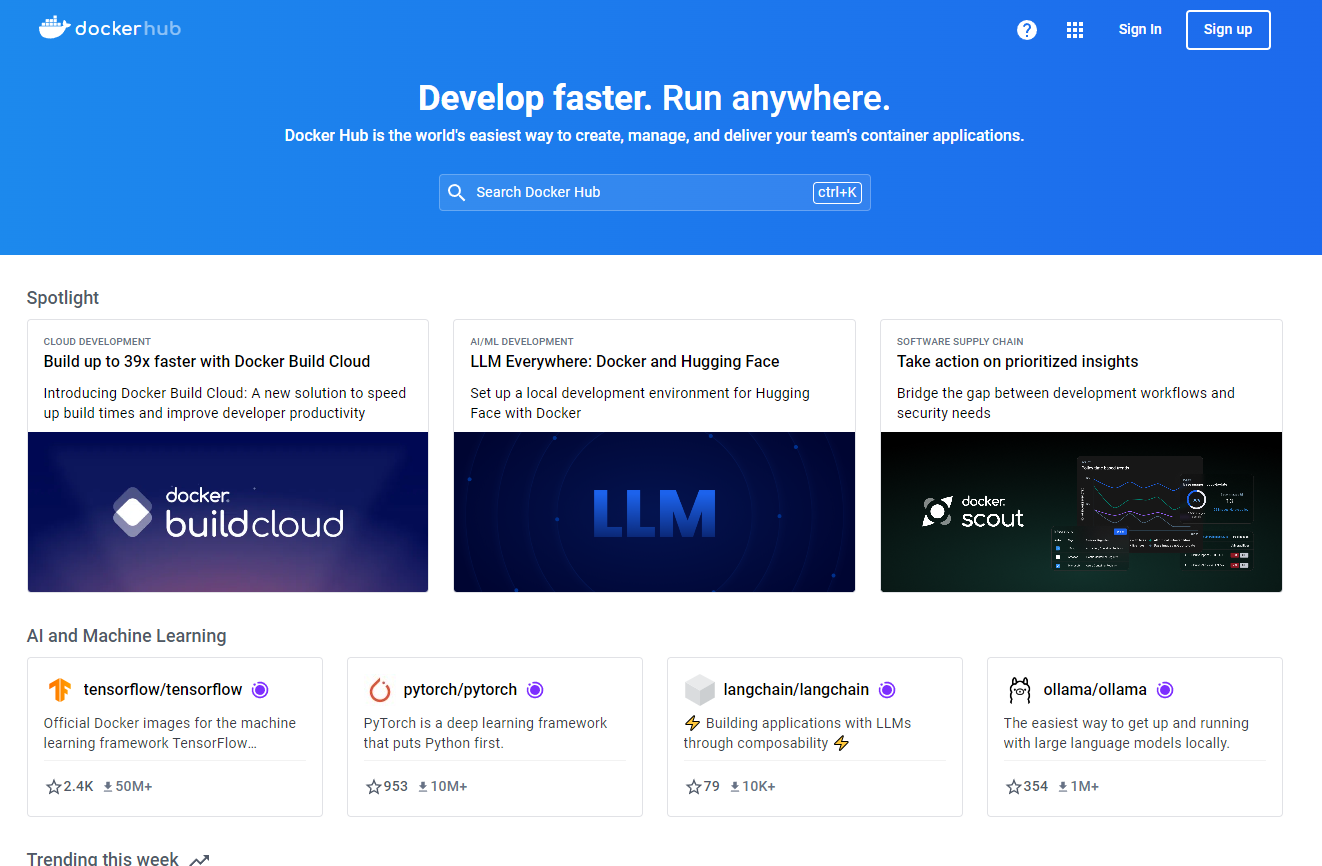
Task: Click the 1M+ downloads count on ollama
Action: tap(1085, 787)
